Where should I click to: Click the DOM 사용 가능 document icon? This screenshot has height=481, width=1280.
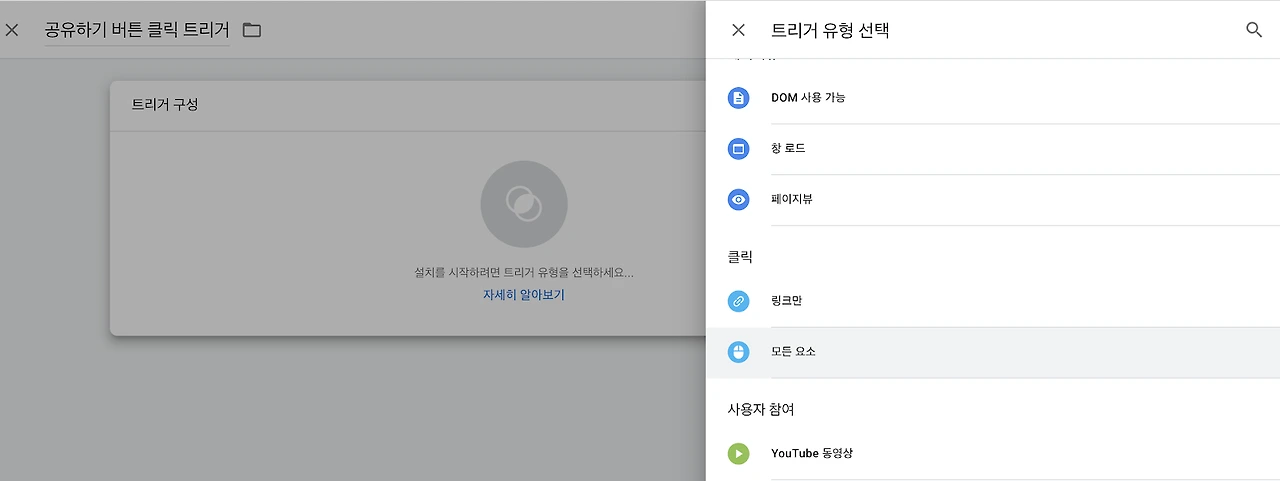click(x=738, y=98)
